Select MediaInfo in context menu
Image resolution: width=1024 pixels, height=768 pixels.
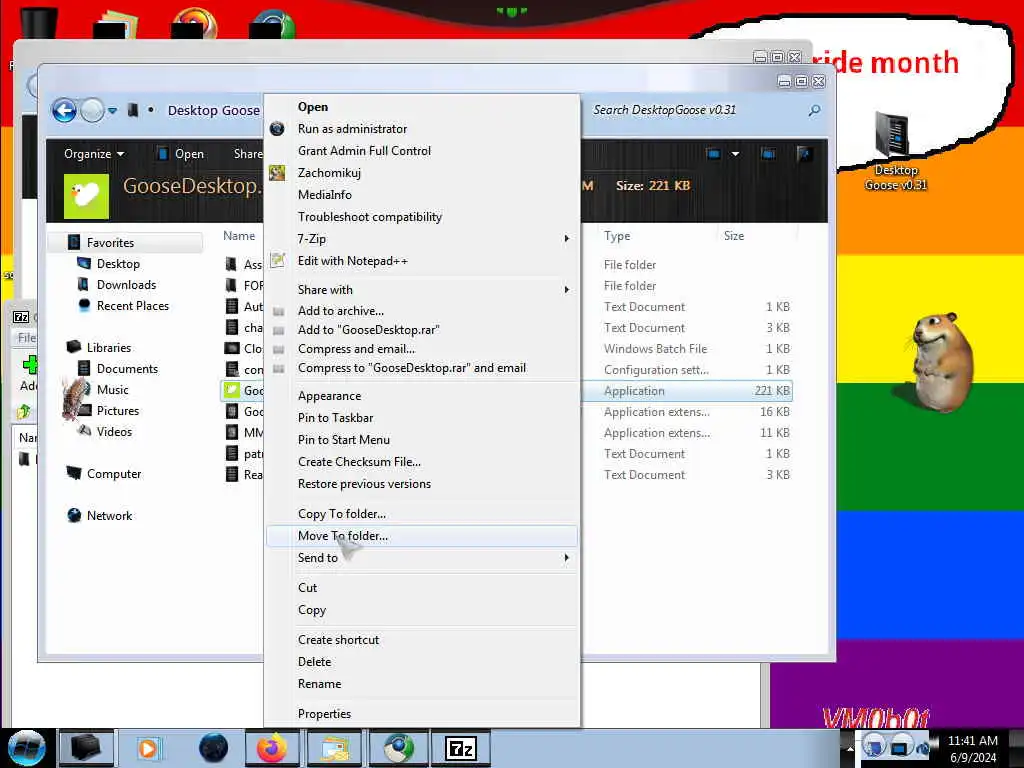coord(421,195)
